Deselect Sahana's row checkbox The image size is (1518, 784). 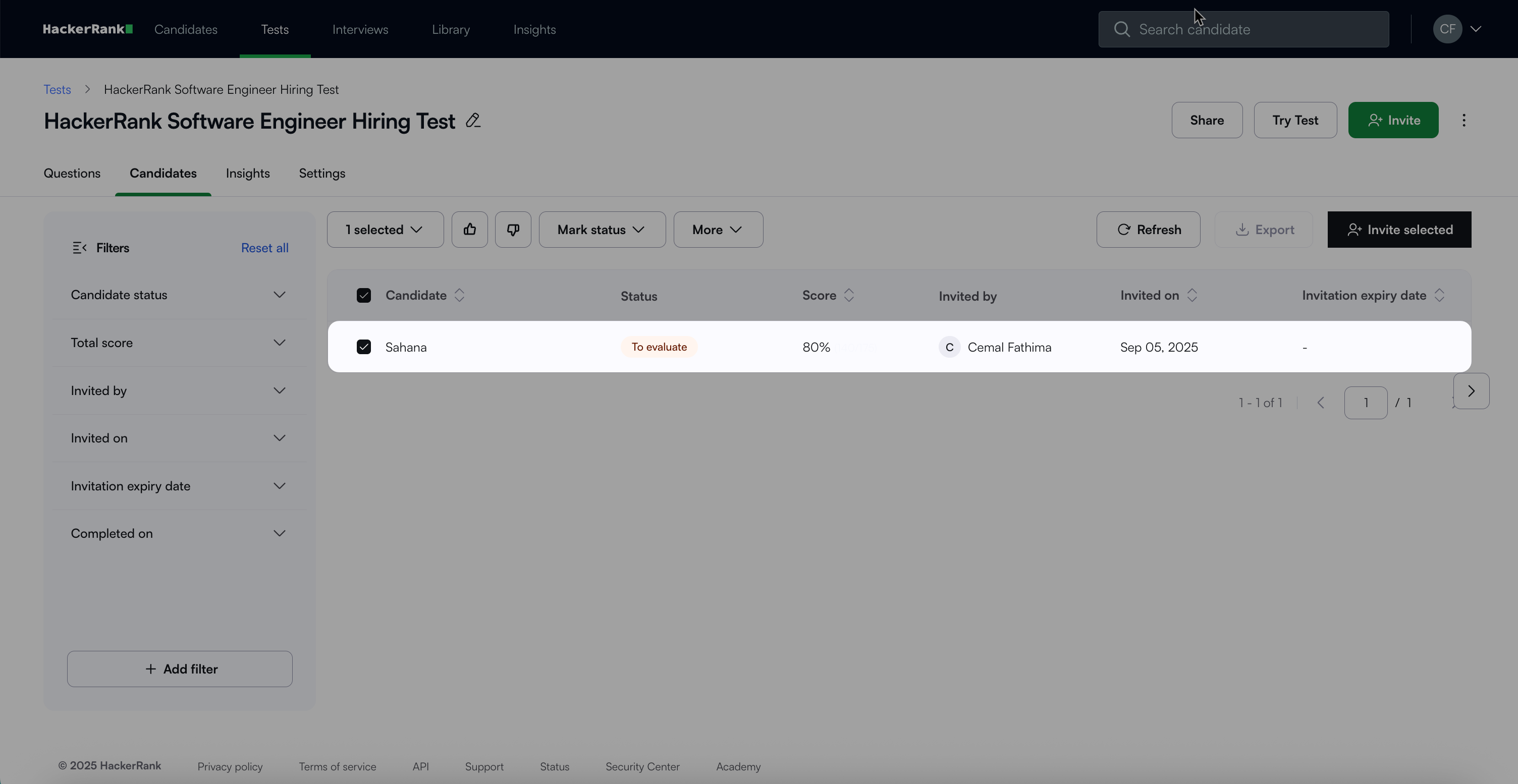pyautogui.click(x=363, y=347)
